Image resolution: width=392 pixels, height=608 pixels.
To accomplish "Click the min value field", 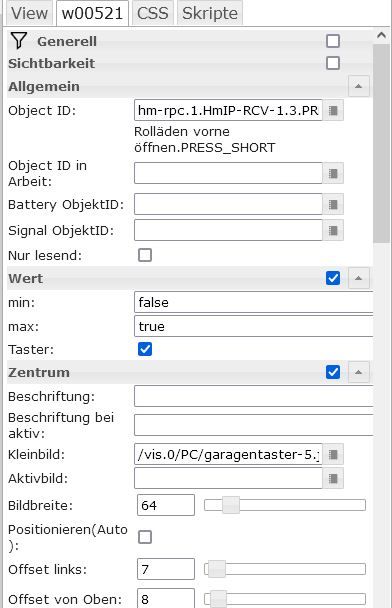I will click(254, 302).
